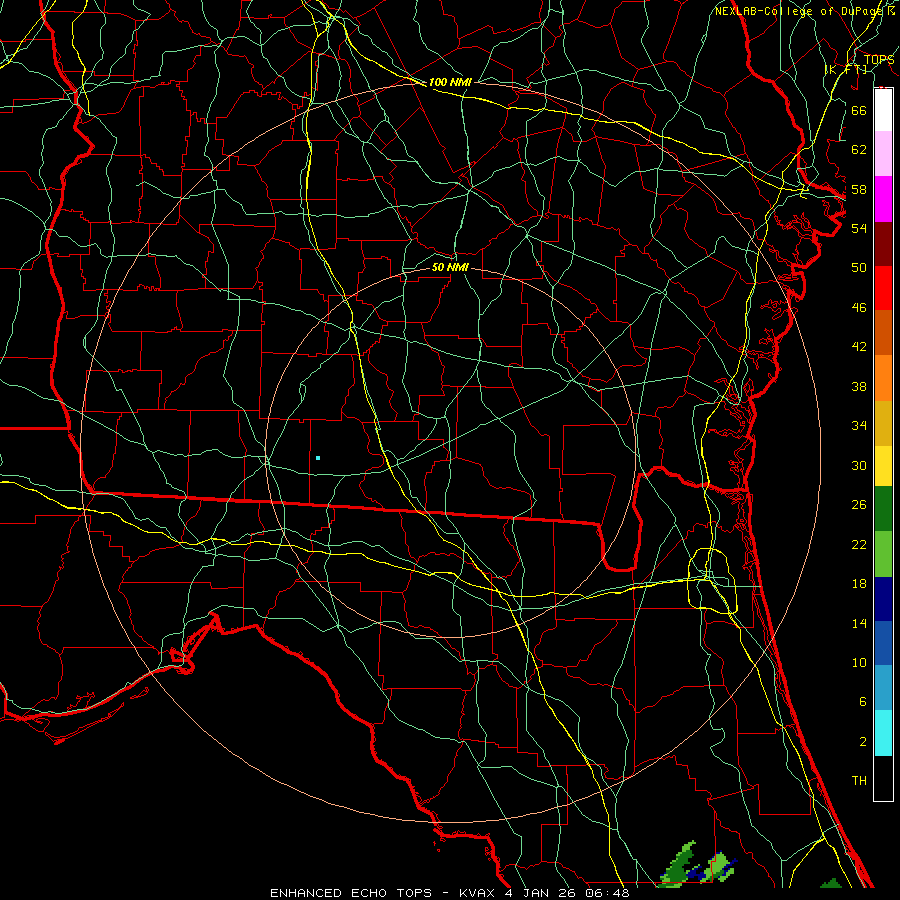Viewport: 900px width, 900px height.
Task: Click the TH threshold label
Action: 859,781
